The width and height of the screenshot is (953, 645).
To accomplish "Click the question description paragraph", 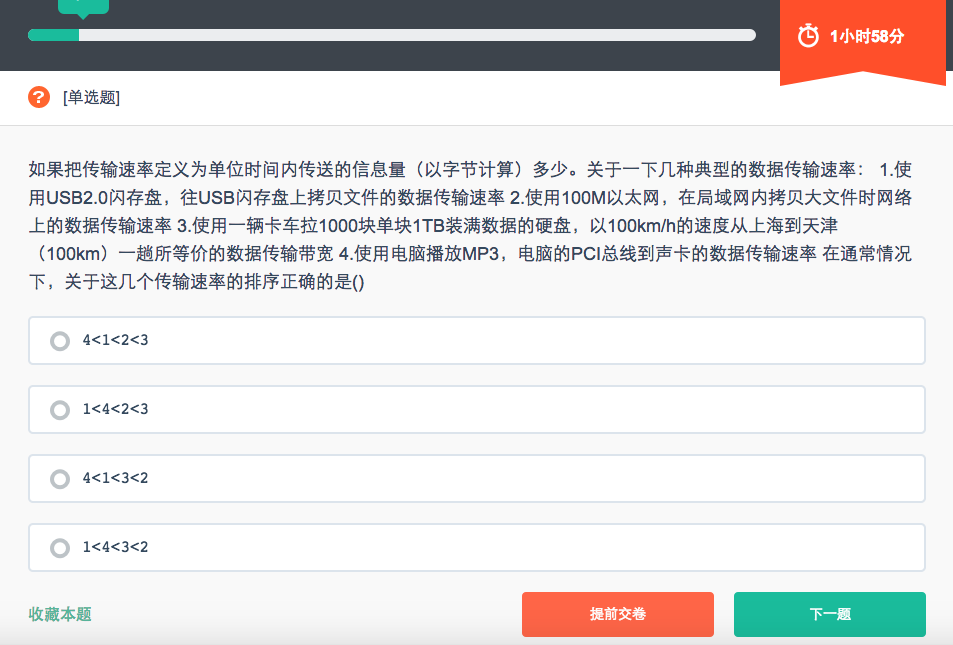I will (470, 225).
